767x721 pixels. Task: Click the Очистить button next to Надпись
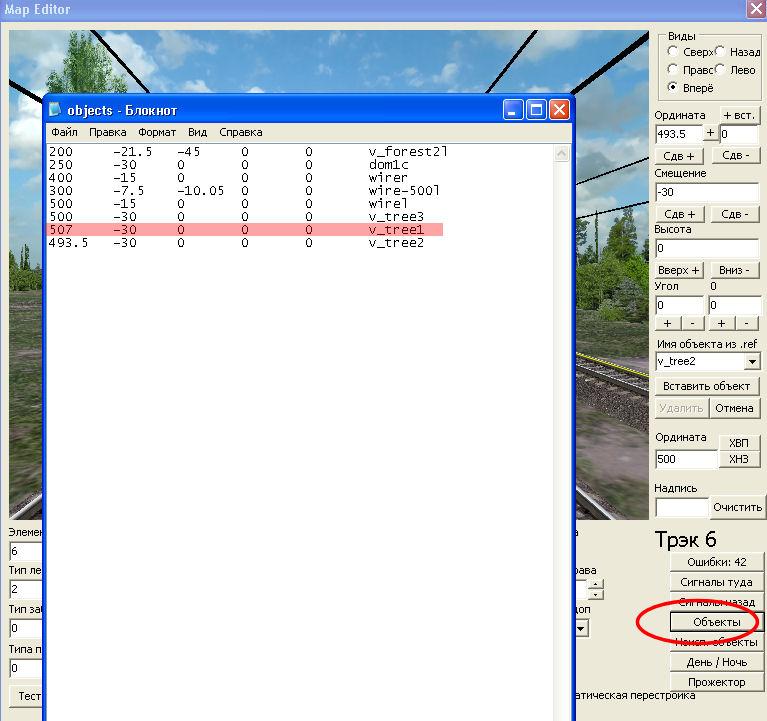[x=738, y=507]
